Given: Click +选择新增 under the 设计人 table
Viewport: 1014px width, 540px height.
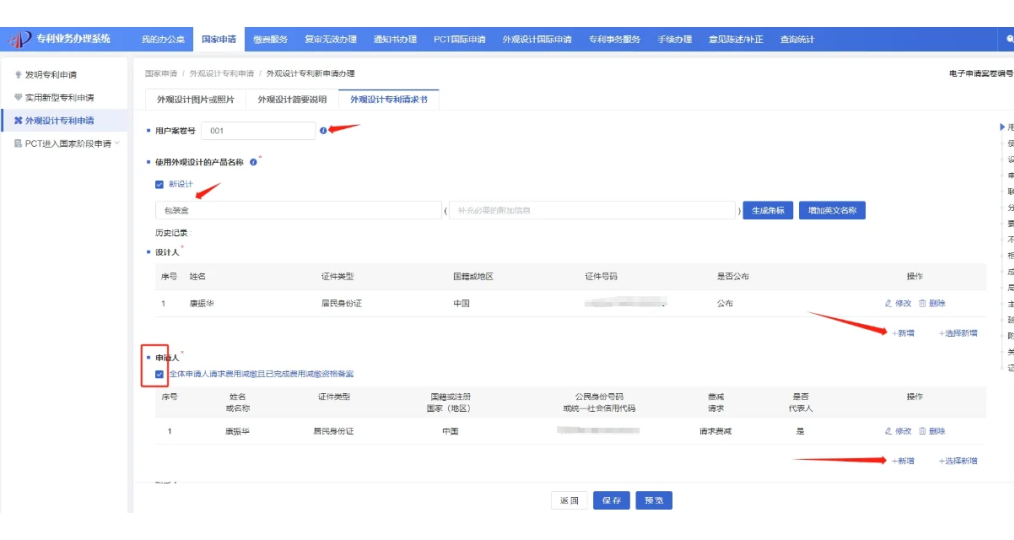Looking at the screenshot, I should tap(958, 334).
